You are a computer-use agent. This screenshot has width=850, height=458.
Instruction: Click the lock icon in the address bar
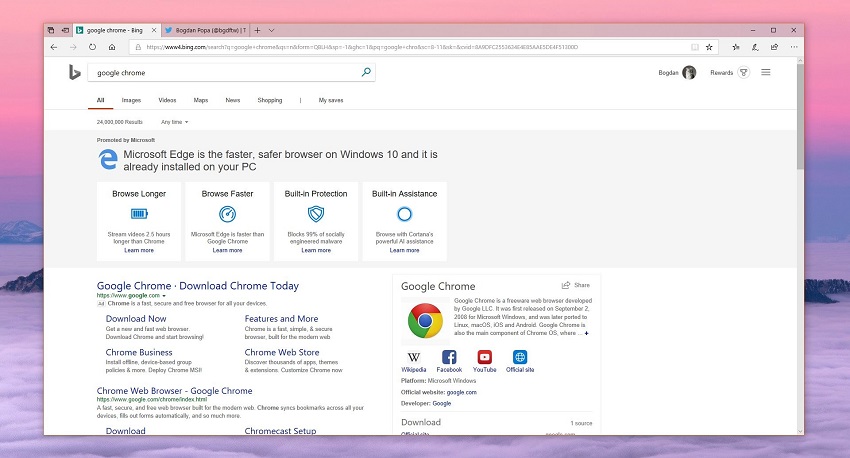pyautogui.click(x=138, y=47)
